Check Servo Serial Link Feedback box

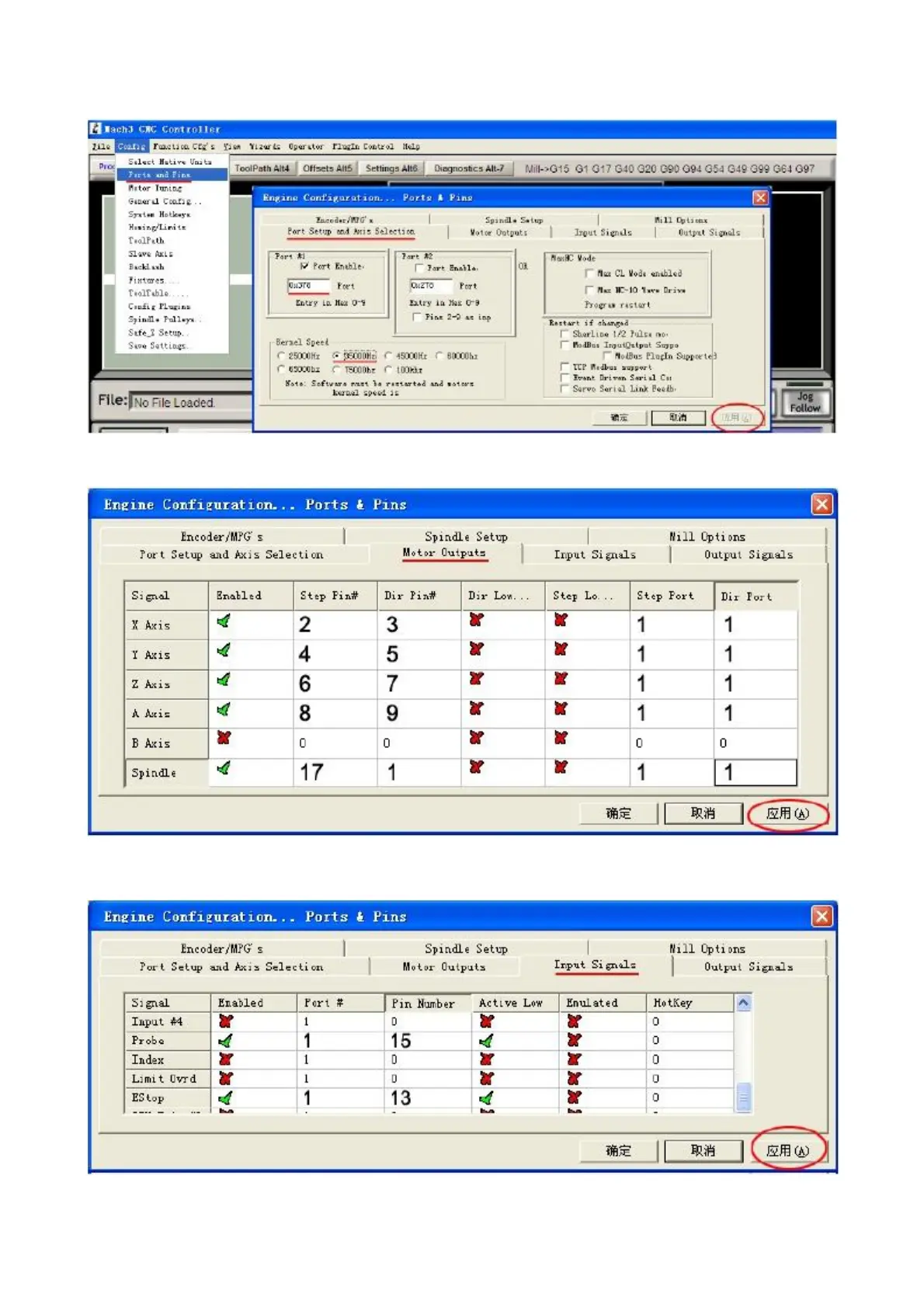tap(564, 389)
